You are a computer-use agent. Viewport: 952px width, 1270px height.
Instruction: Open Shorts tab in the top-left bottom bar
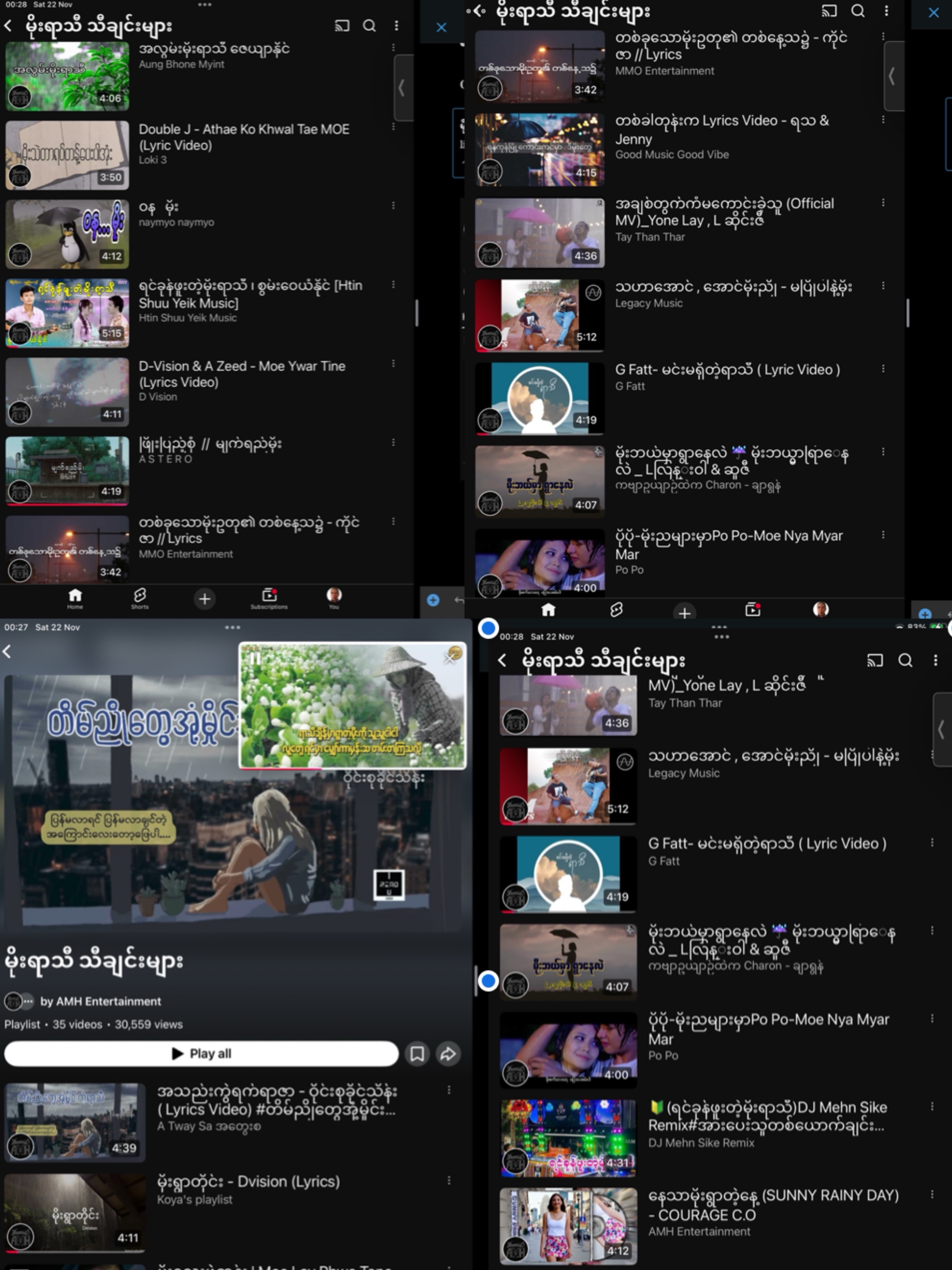coord(139,598)
